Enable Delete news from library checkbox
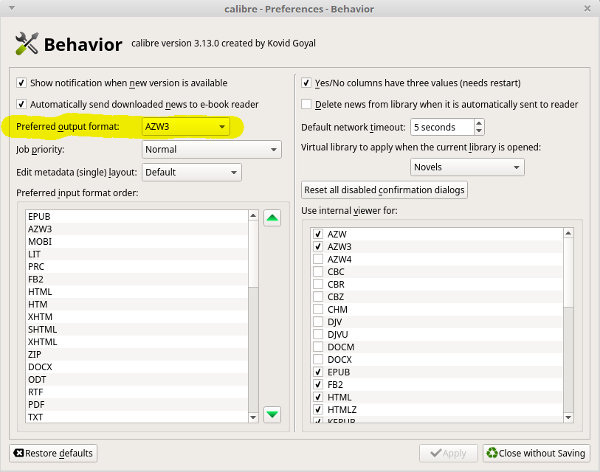This screenshot has width=600, height=472. tap(306, 104)
